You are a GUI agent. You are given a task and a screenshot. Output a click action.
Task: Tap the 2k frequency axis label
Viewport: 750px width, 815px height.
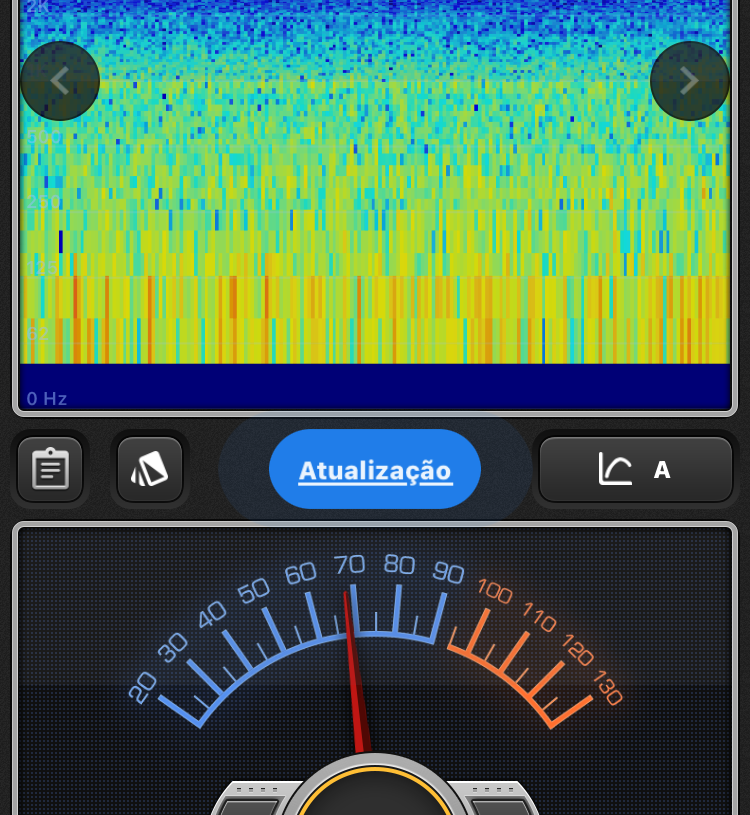tap(37, 8)
